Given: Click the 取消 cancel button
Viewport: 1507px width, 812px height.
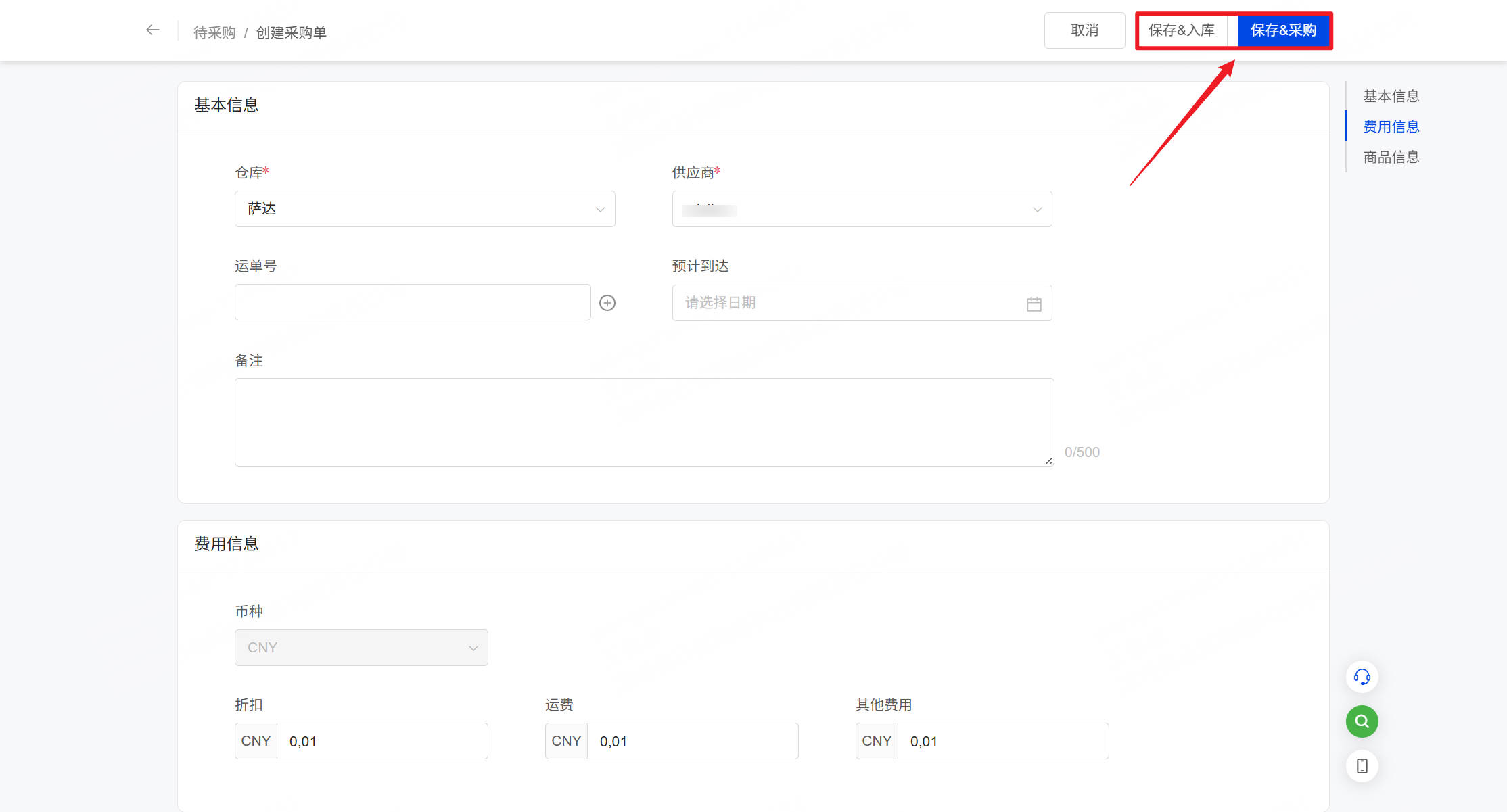Looking at the screenshot, I should 1084,30.
